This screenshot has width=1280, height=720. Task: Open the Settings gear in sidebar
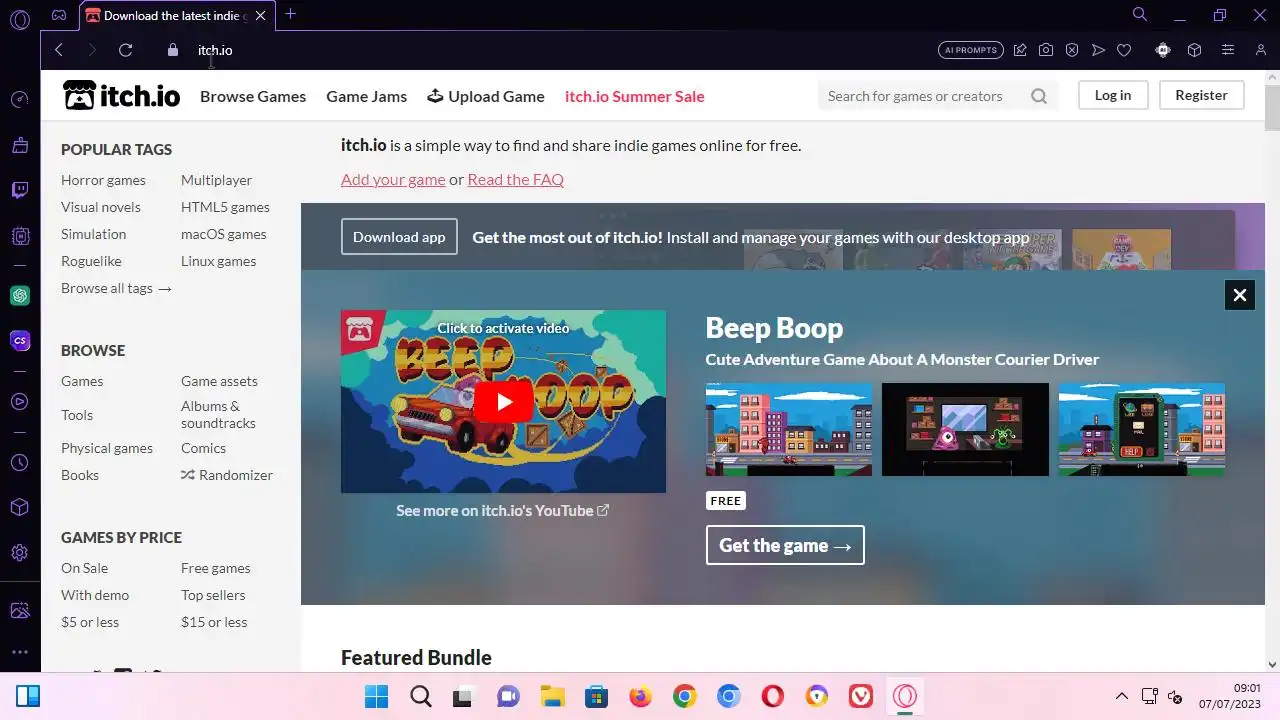click(20, 553)
